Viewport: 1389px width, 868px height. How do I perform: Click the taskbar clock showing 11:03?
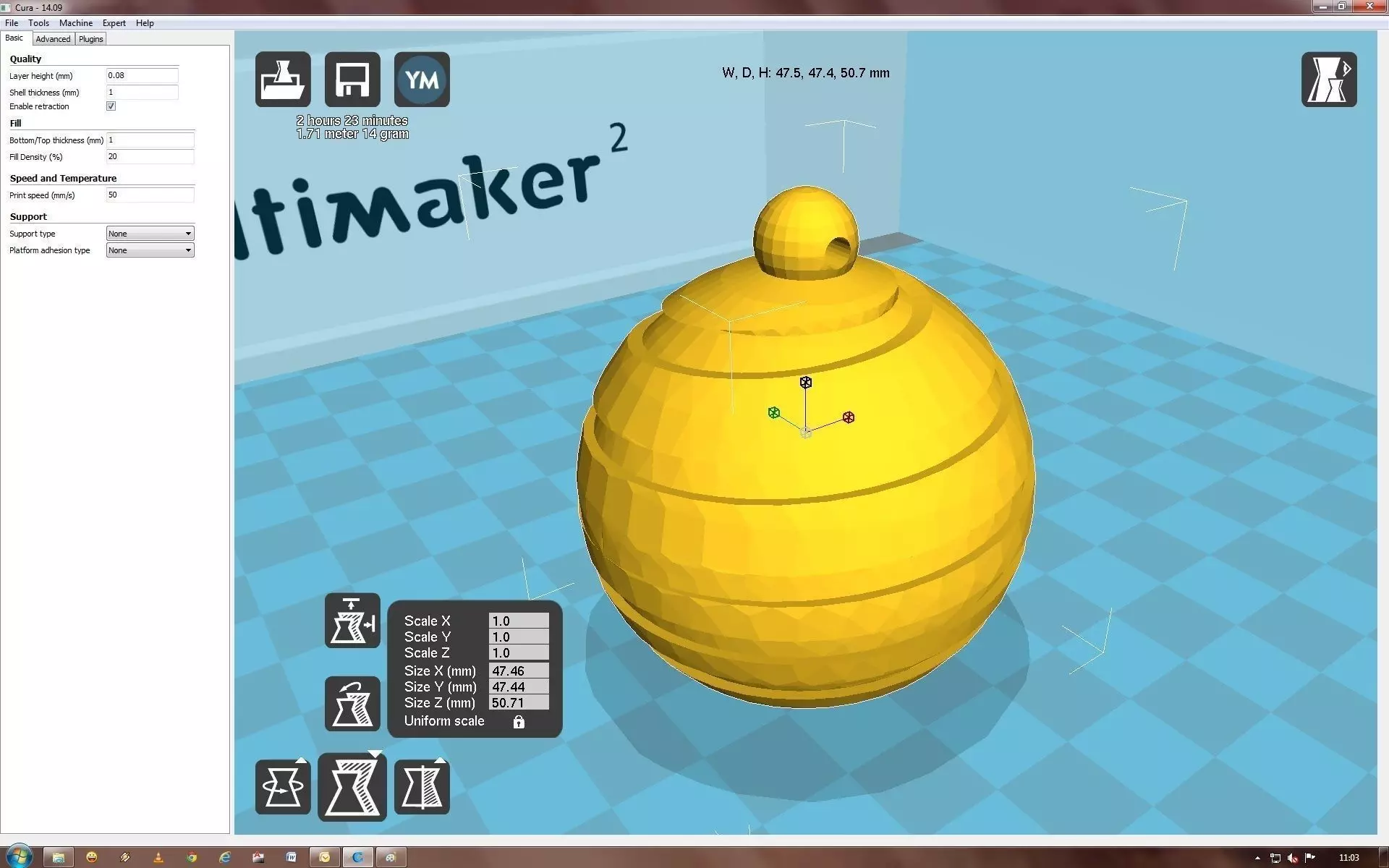(1348, 858)
